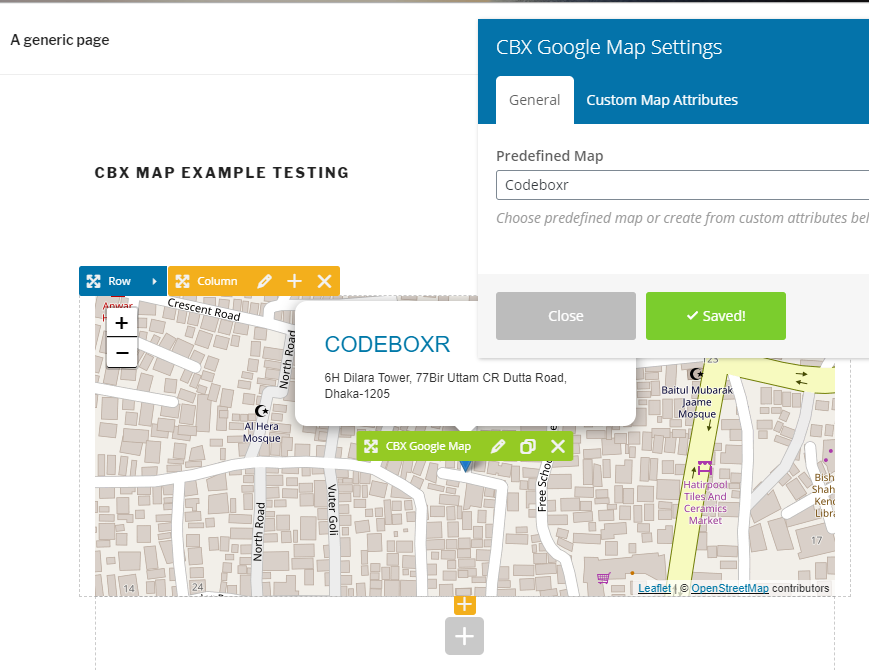
Task: Click the Baitul Mubarak Jaame Mosque icon
Action: tap(696, 374)
